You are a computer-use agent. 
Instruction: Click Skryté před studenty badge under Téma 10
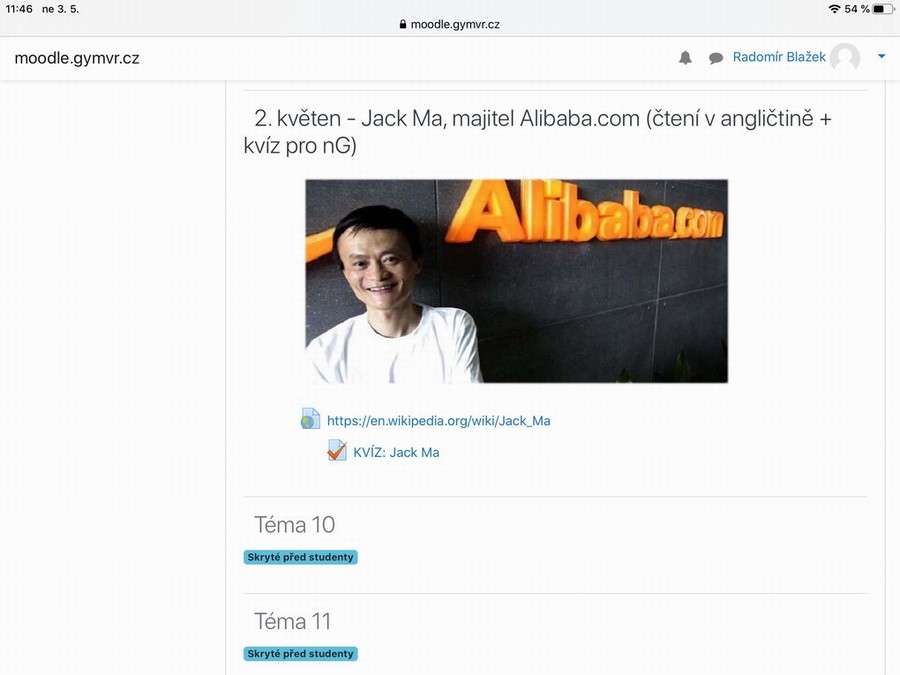[300, 557]
